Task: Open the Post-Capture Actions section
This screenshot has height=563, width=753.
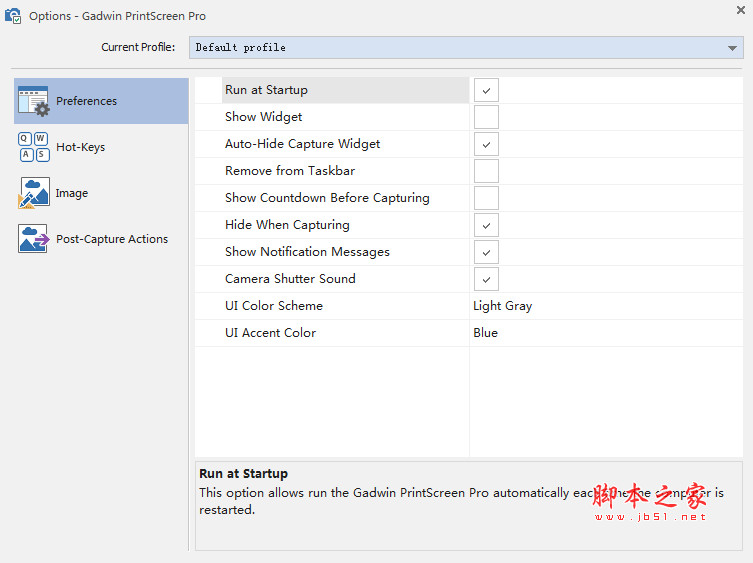Action: [x=111, y=239]
